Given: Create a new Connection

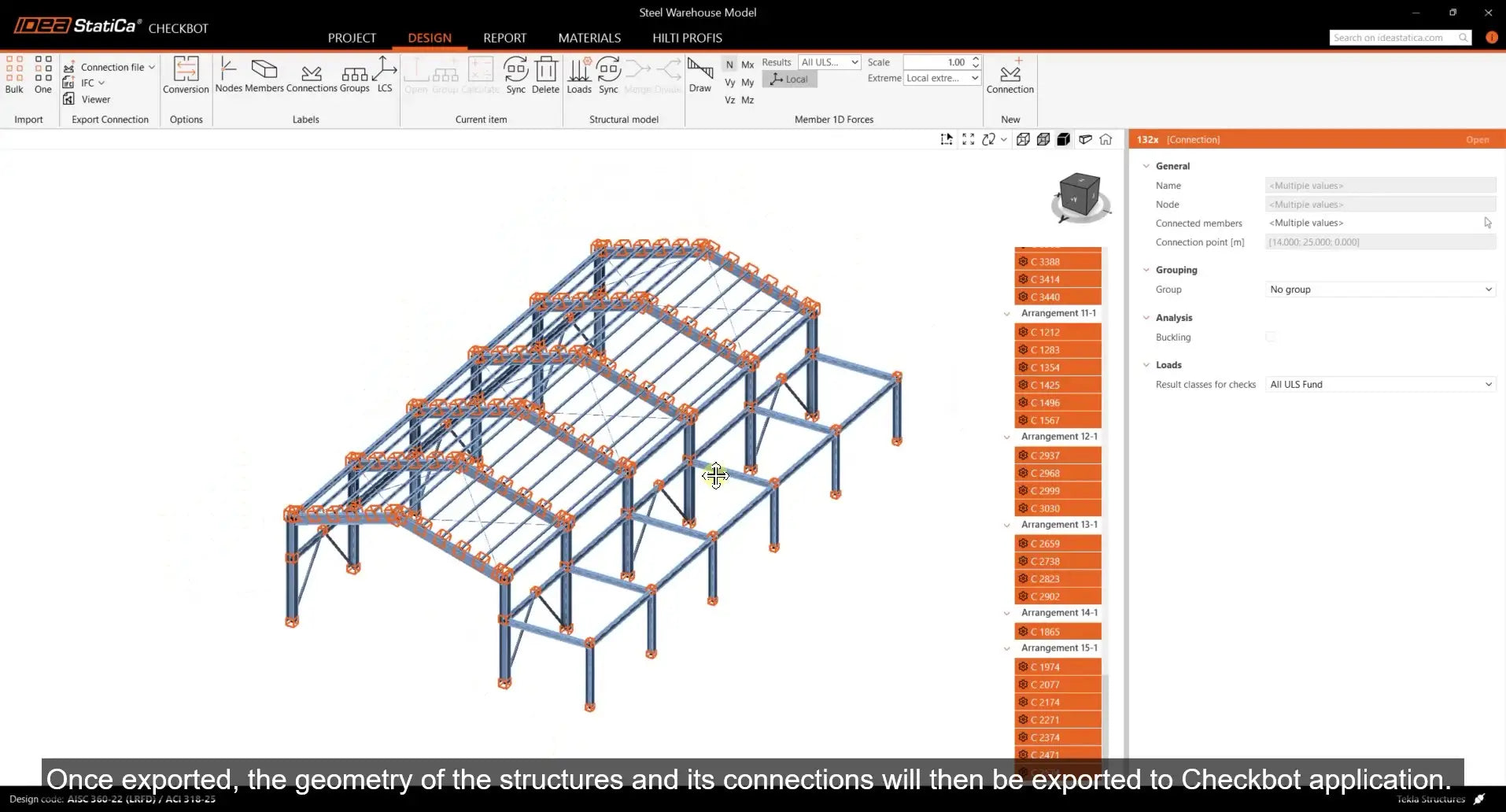Looking at the screenshot, I should point(1010,76).
